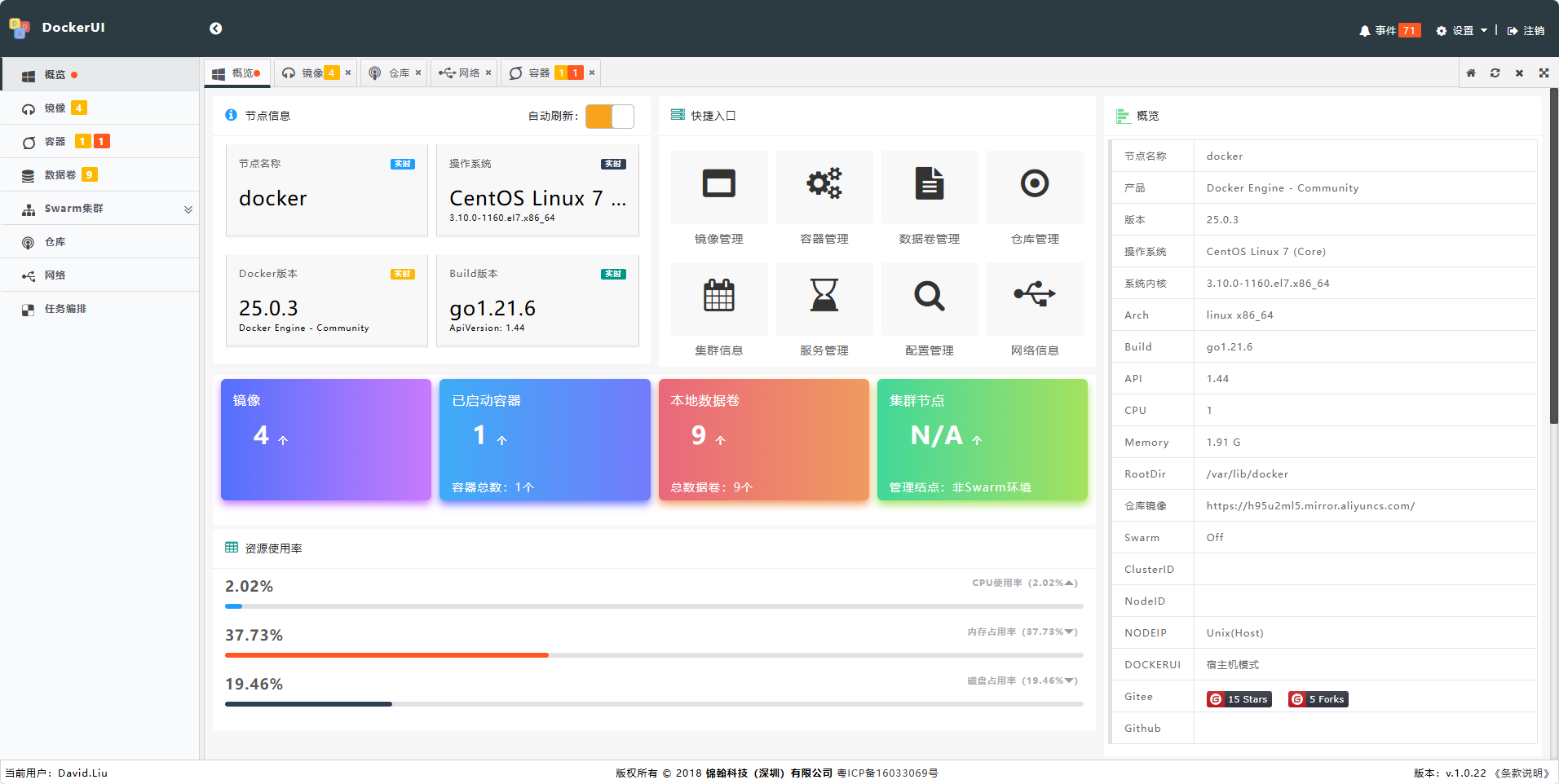Close the 网络 tab
The width and height of the screenshot is (1559, 784).
pos(488,73)
